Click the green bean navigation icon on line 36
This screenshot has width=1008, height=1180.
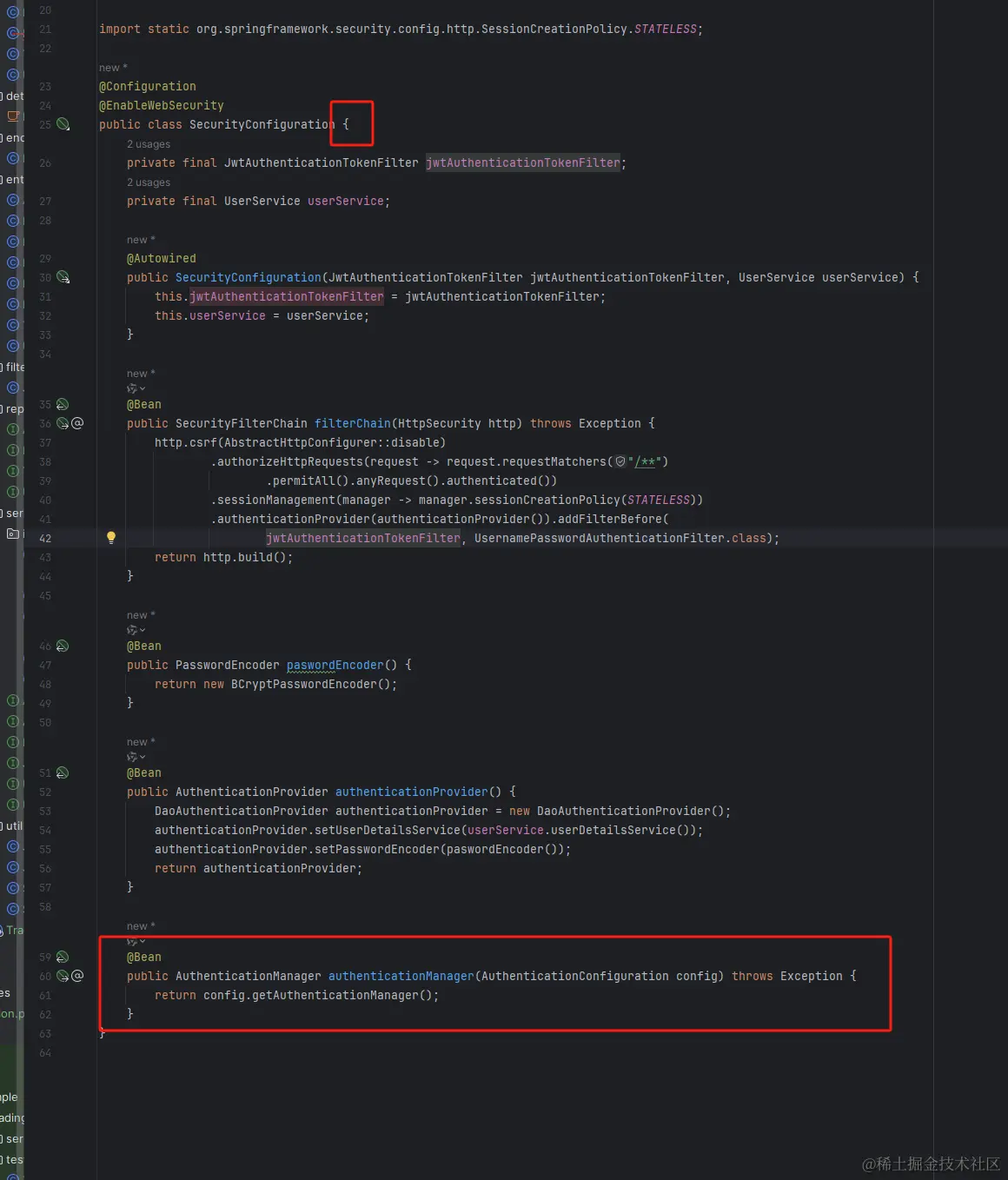coord(63,423)
